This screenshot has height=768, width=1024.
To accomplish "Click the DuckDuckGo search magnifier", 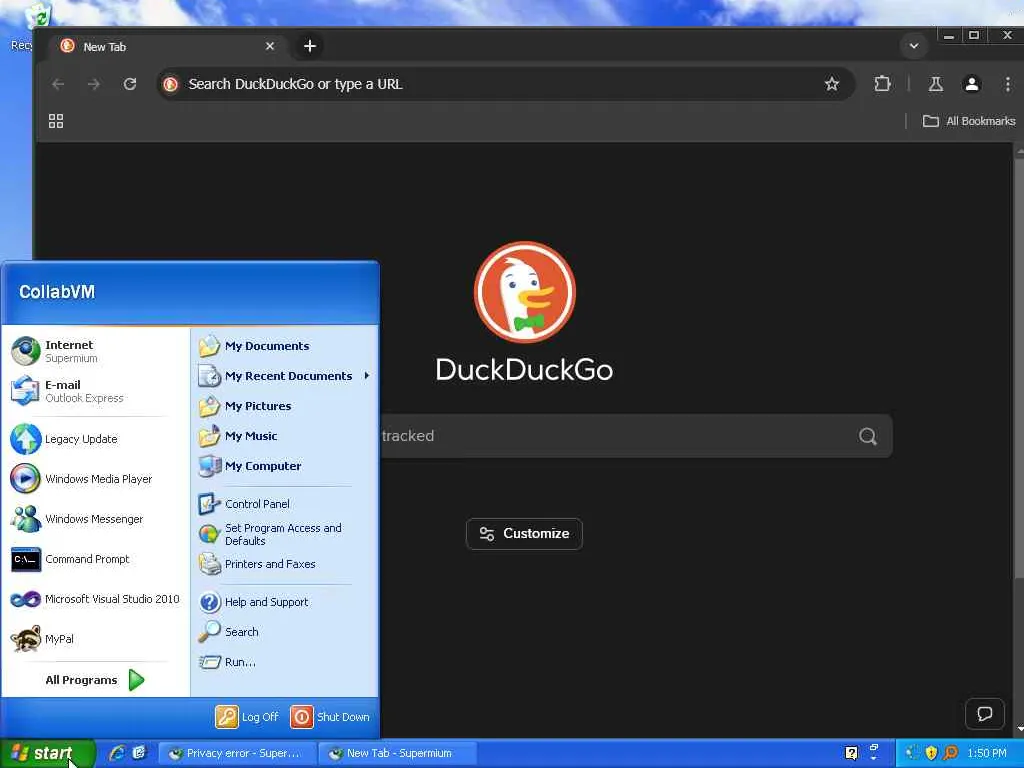I will tap(867, 436).
